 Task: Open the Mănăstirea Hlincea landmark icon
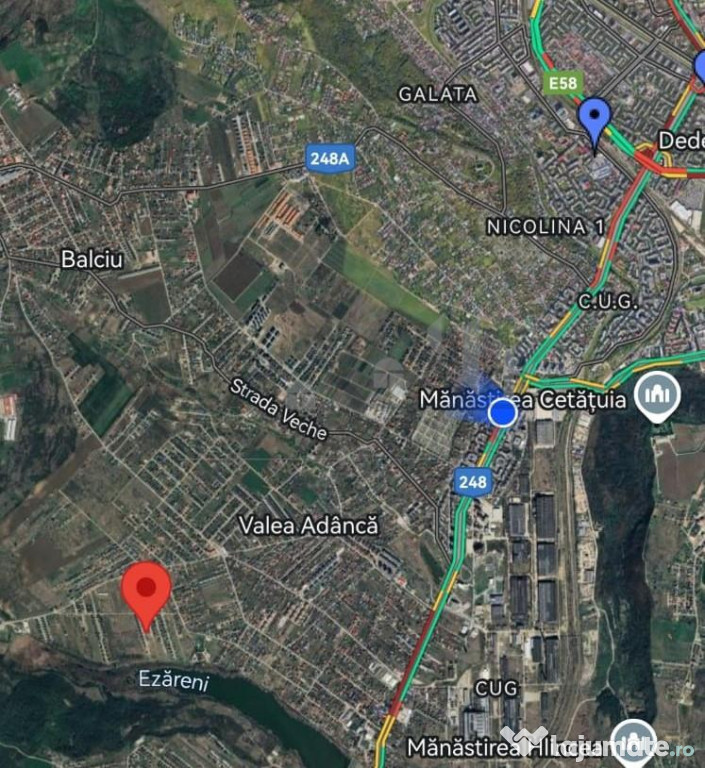coord(633,744)
